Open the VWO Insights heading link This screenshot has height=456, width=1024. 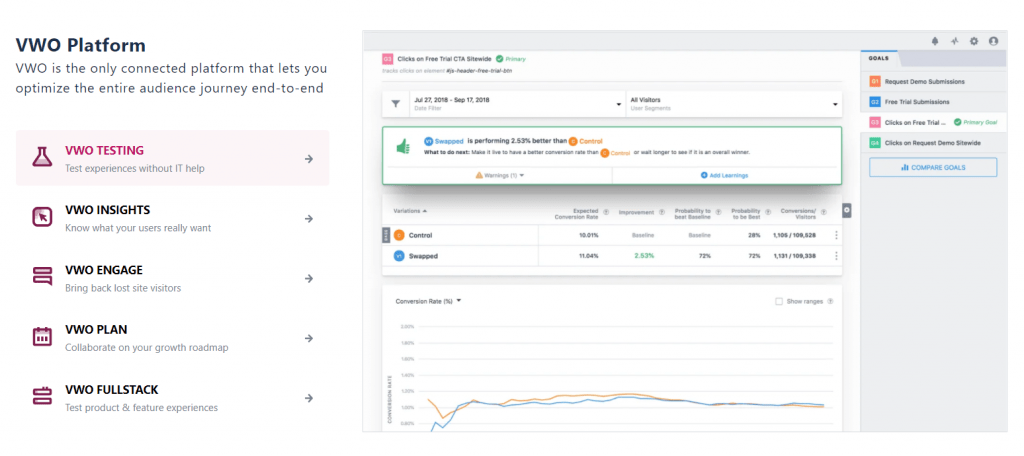point(108,210)
